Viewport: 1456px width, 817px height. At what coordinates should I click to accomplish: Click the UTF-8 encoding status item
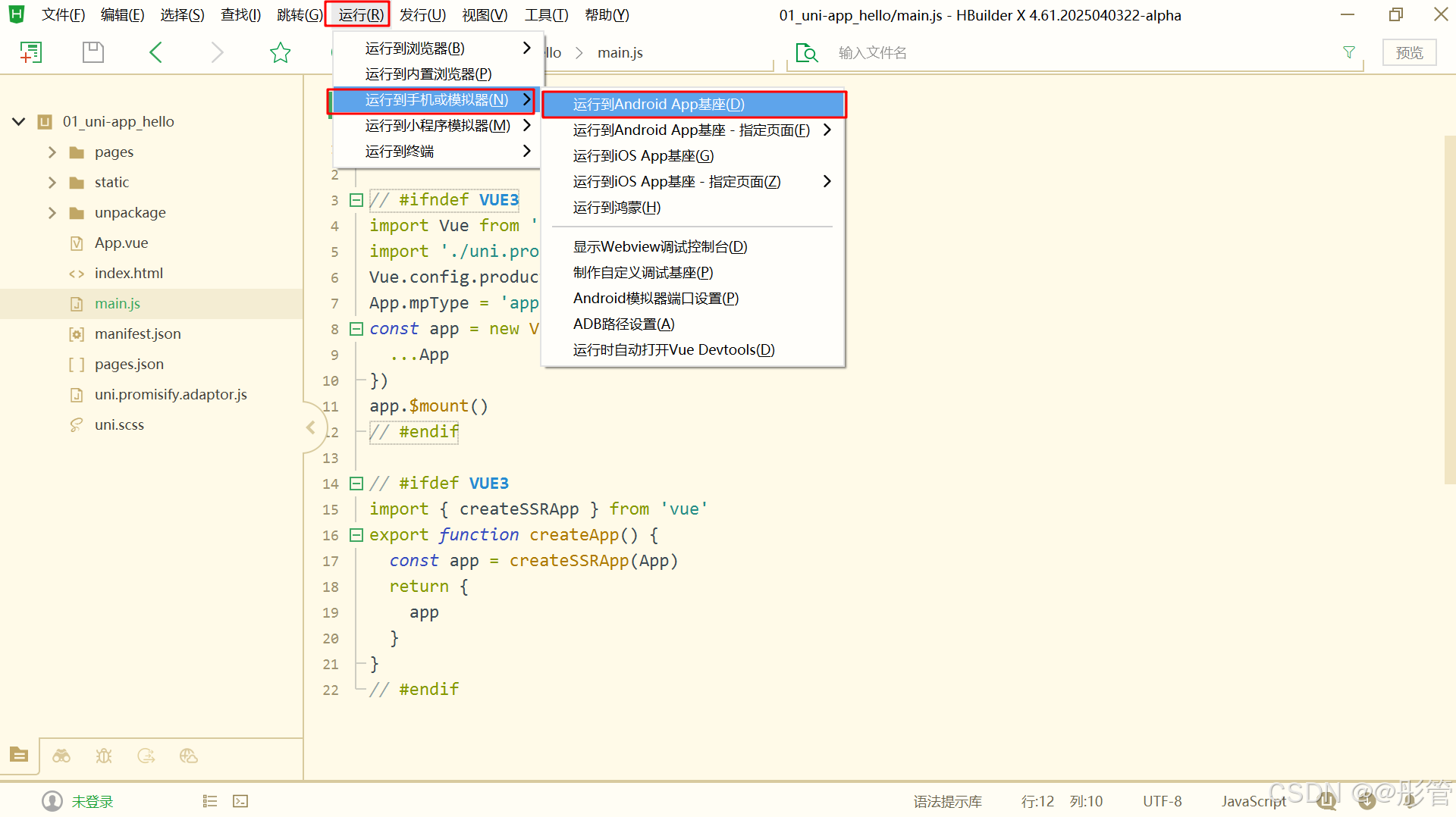pyautogui.click(x=1162, y=802)
